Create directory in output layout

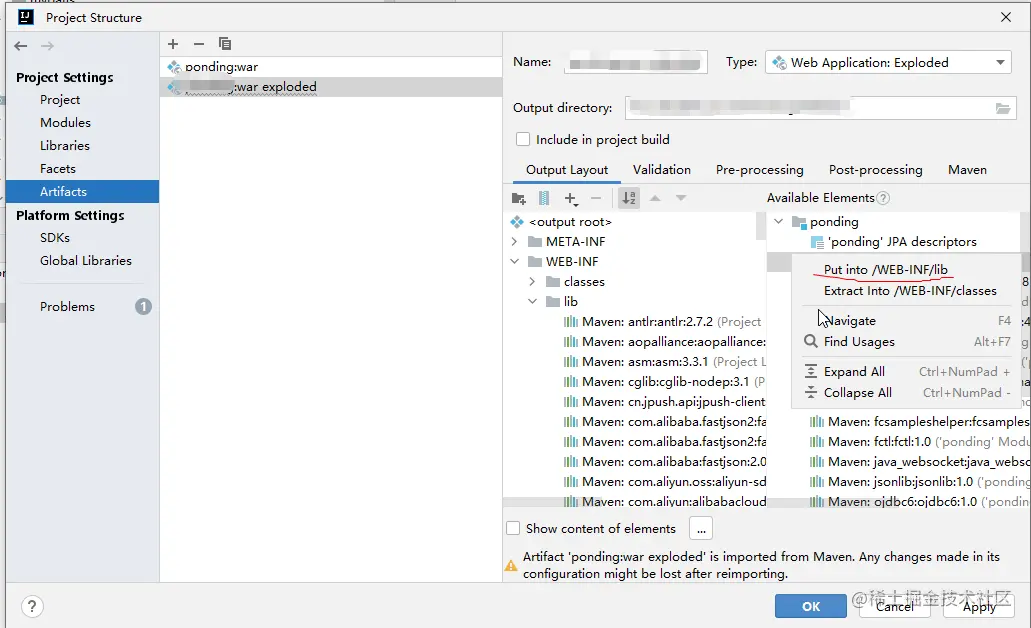coord(519,199)
